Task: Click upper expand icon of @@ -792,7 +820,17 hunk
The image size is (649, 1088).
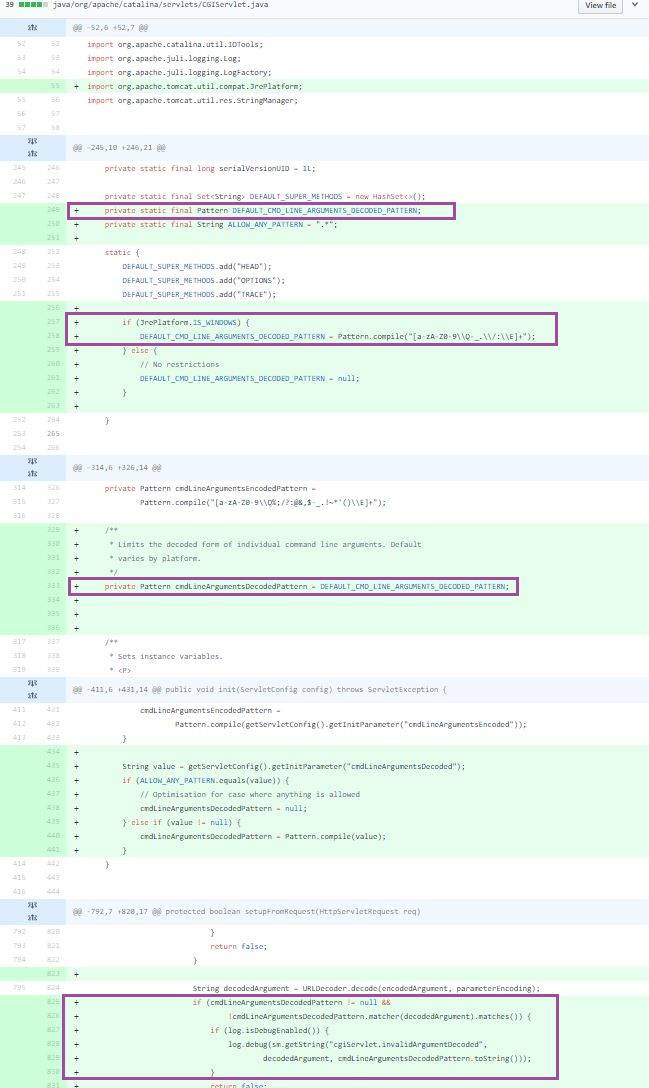Action: point(33,906)
